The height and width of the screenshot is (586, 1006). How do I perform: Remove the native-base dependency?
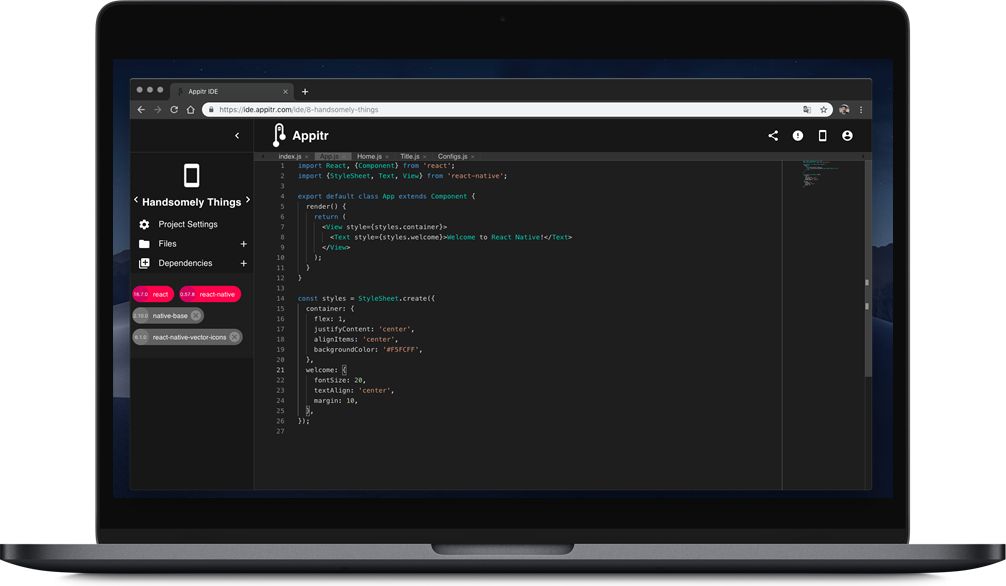(x=196, y=315)
